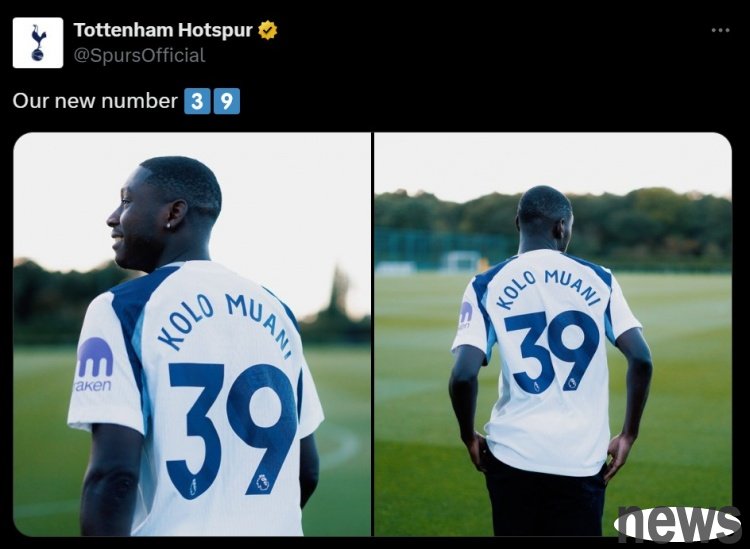Image resolution: width=750 pixels, height=549 pixels.
Task: Click the number 39 on left shirt
Action: pos(231,430)
